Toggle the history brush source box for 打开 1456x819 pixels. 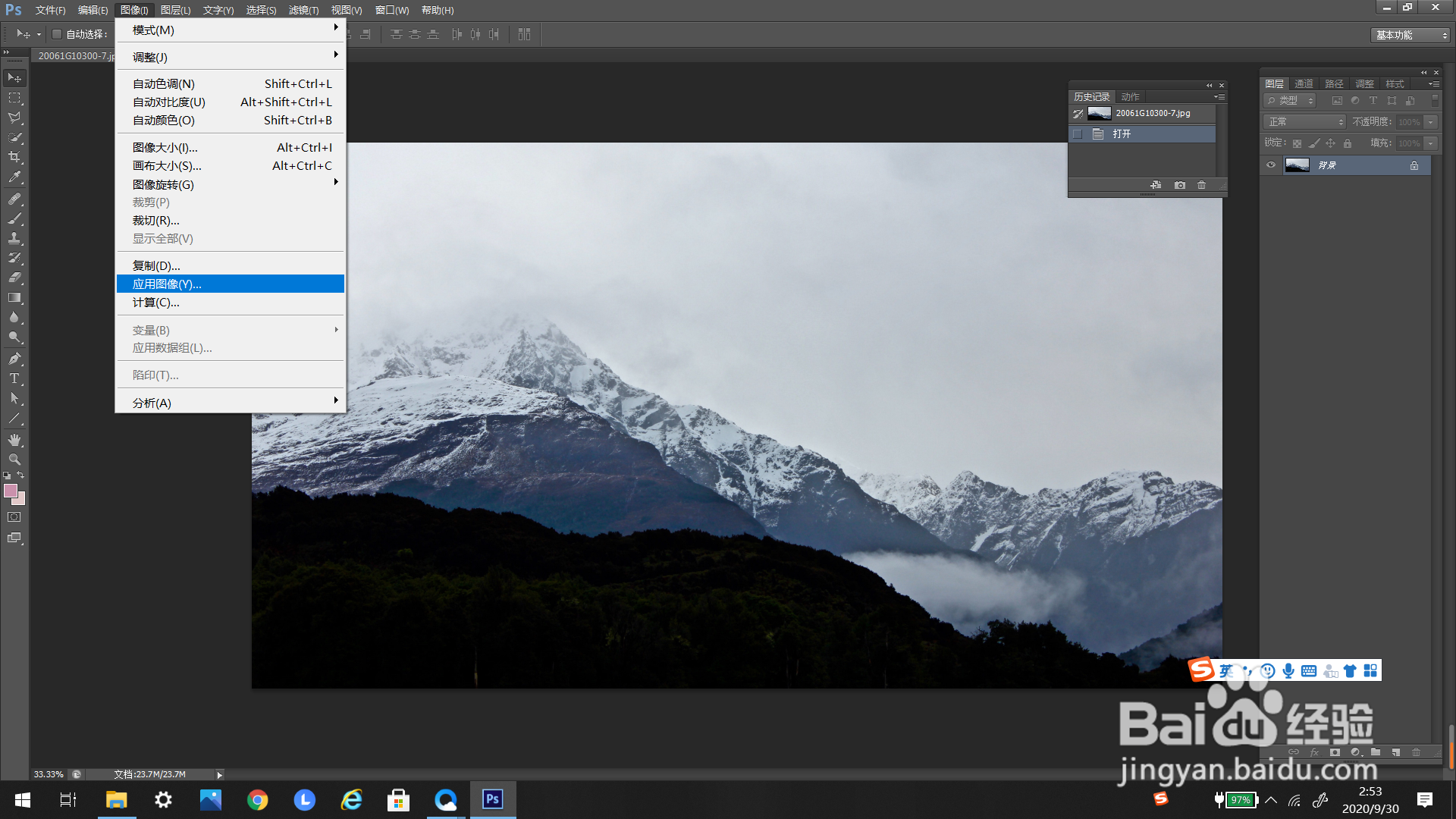tap(1078, 133)
